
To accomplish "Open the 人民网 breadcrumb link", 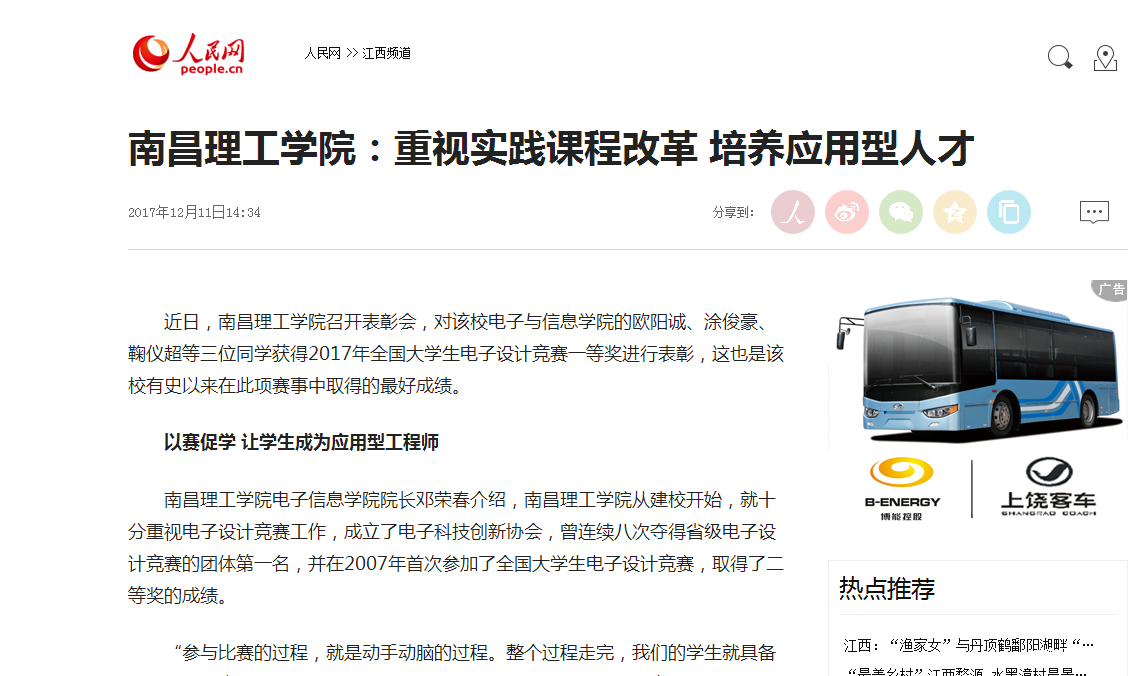I will coord(322,53).
